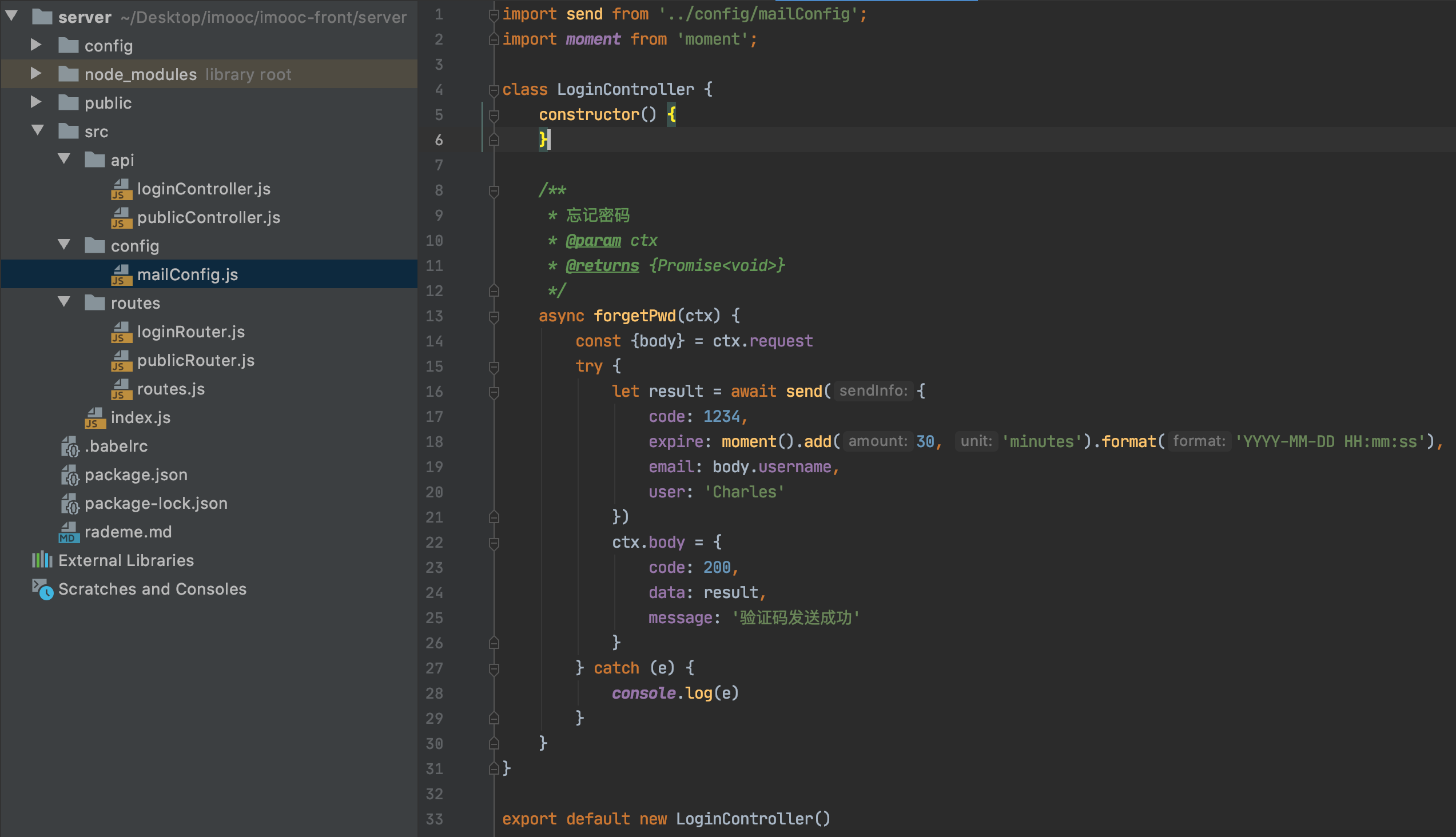
Task: Click the 'Charles' string on line 20
Action: pos(744,492)
